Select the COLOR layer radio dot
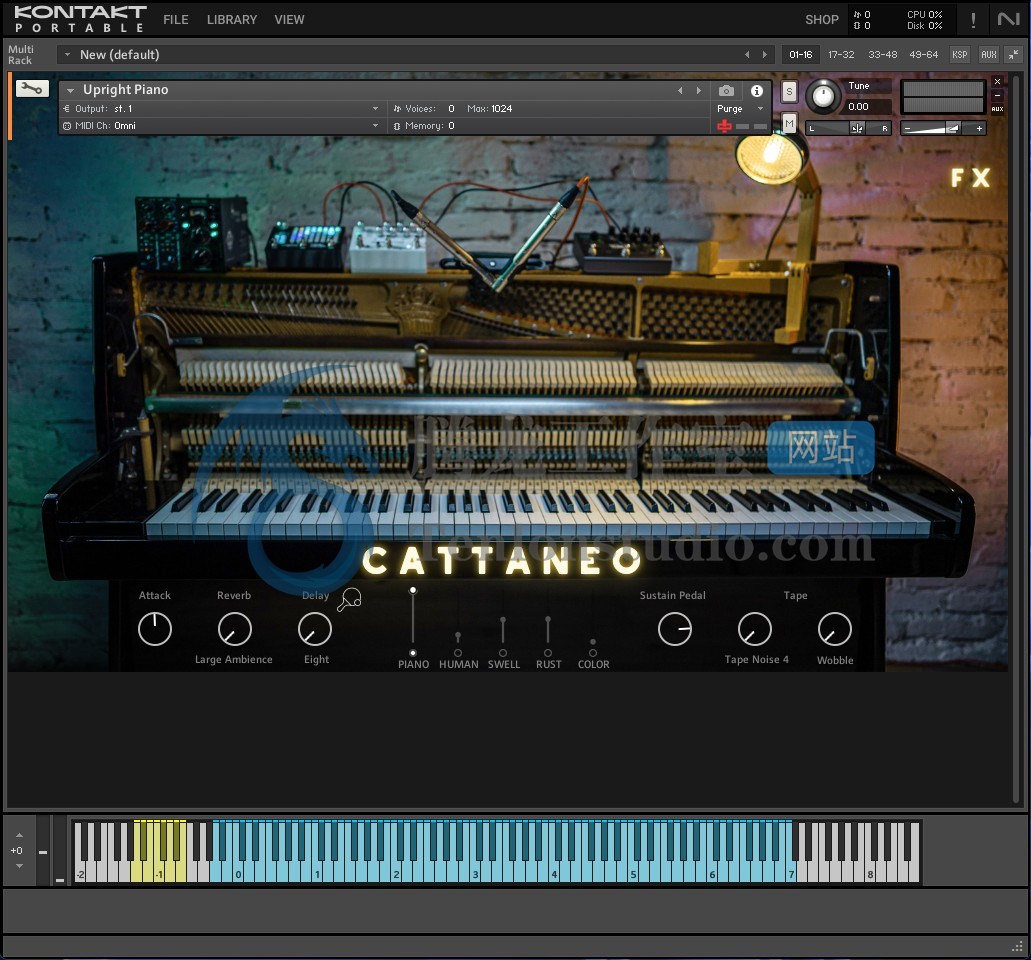1031x960 pixels. click(593, 653)
